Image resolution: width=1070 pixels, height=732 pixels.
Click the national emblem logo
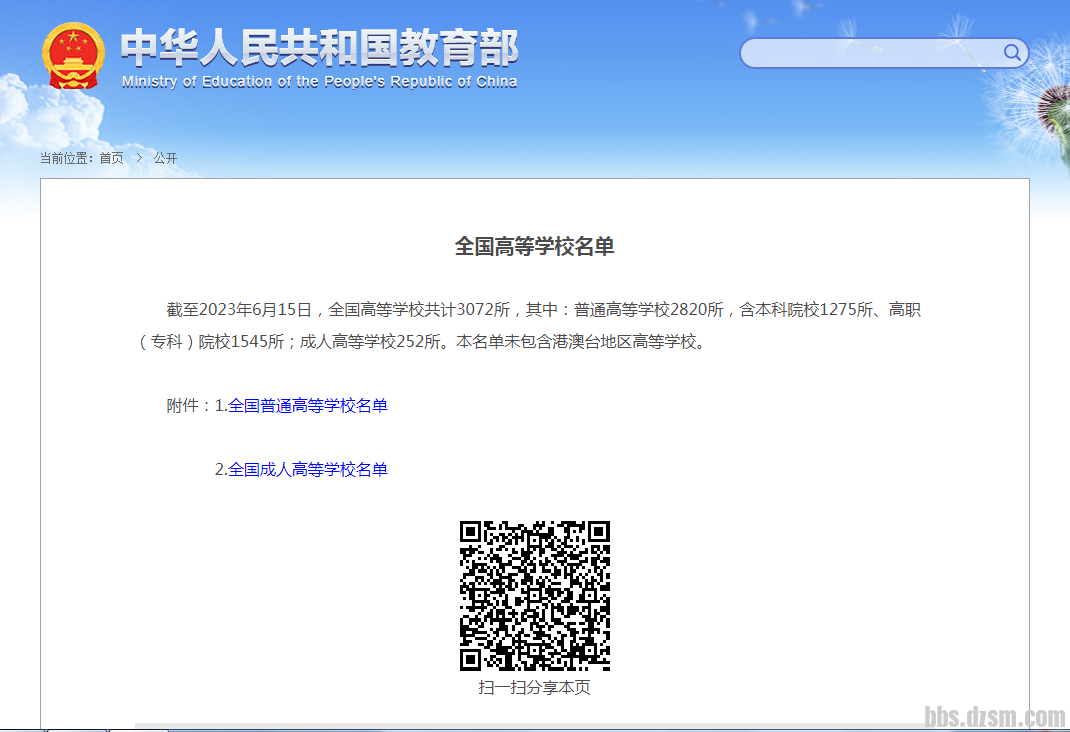73,56
